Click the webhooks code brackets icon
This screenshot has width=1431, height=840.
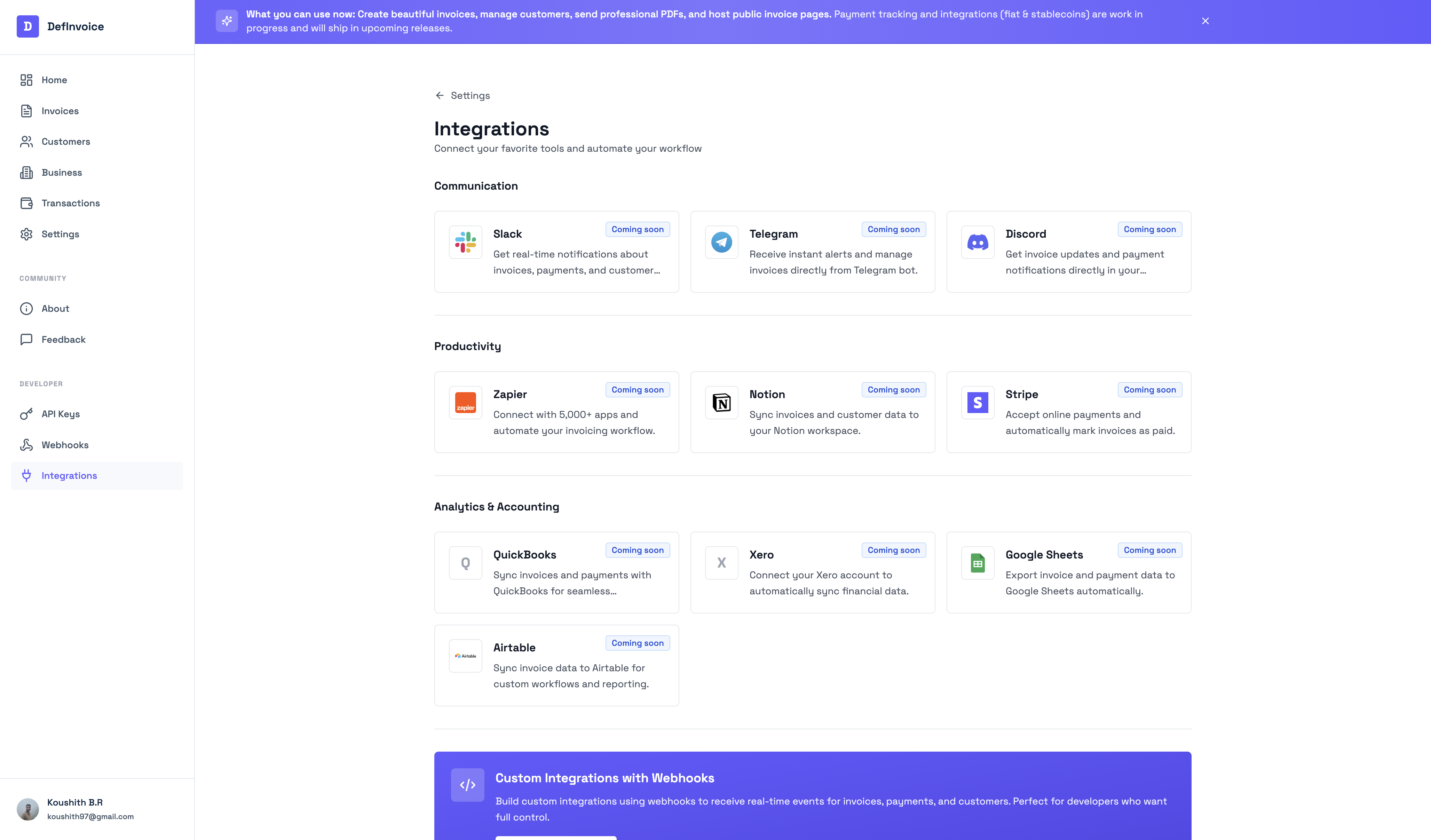467,785
